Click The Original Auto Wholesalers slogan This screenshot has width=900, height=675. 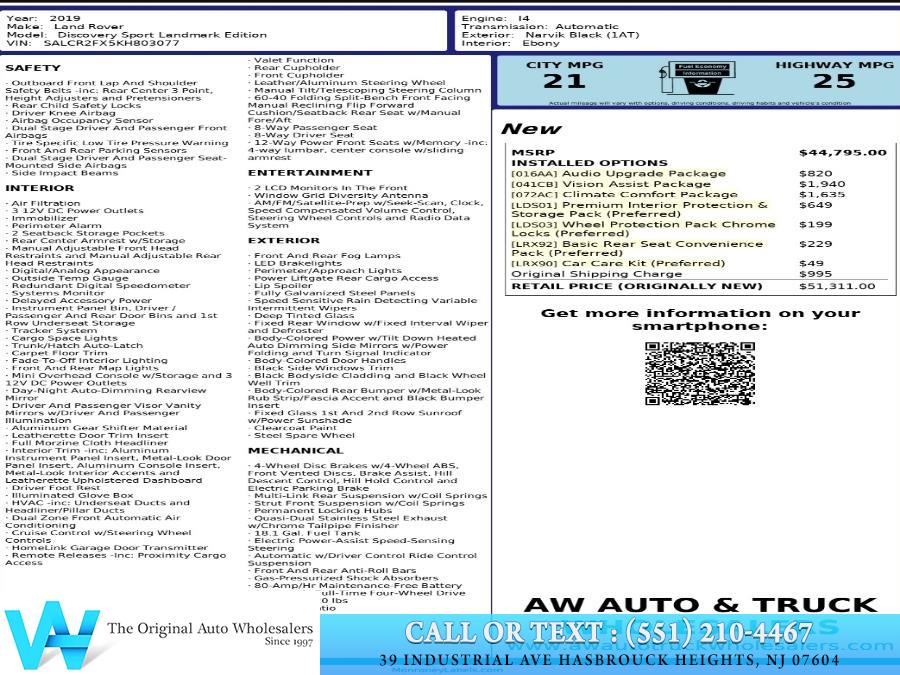(x=210, y=628)
